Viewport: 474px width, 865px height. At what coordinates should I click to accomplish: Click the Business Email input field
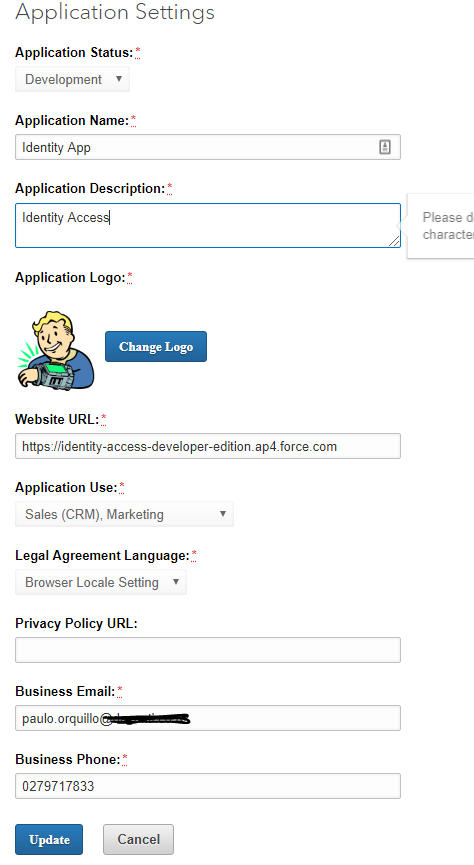208,718
